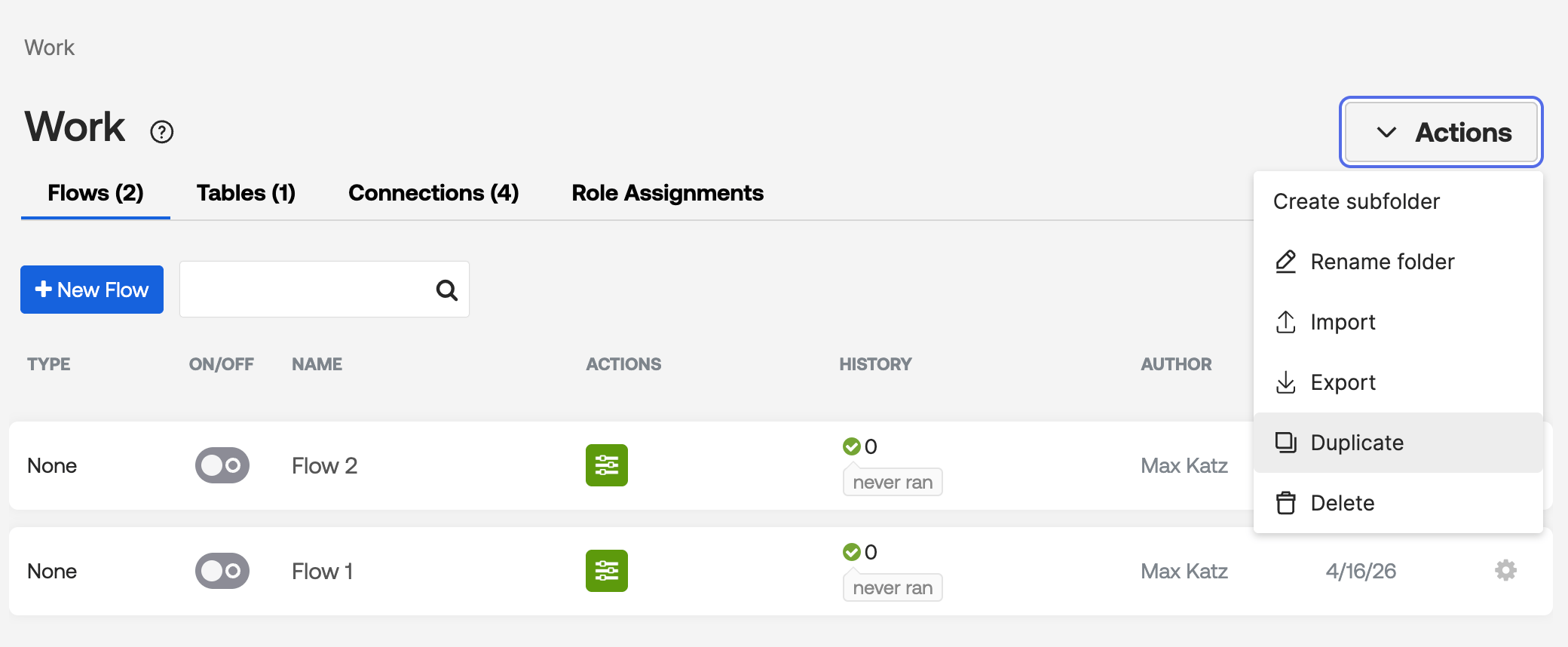Open the green actions icon for Flow 2
This screenshot has height=647, width=1568.
pyautogui.click(x=607, y=465)
